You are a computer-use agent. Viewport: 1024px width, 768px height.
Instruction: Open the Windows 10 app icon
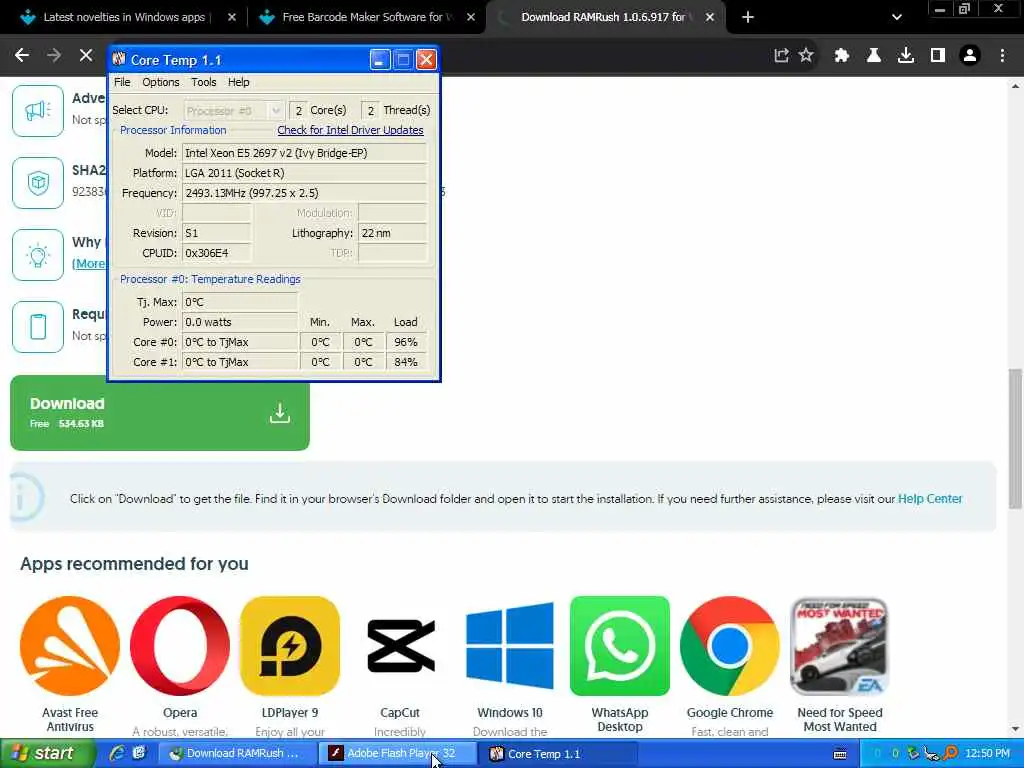[x=510, y=646]
